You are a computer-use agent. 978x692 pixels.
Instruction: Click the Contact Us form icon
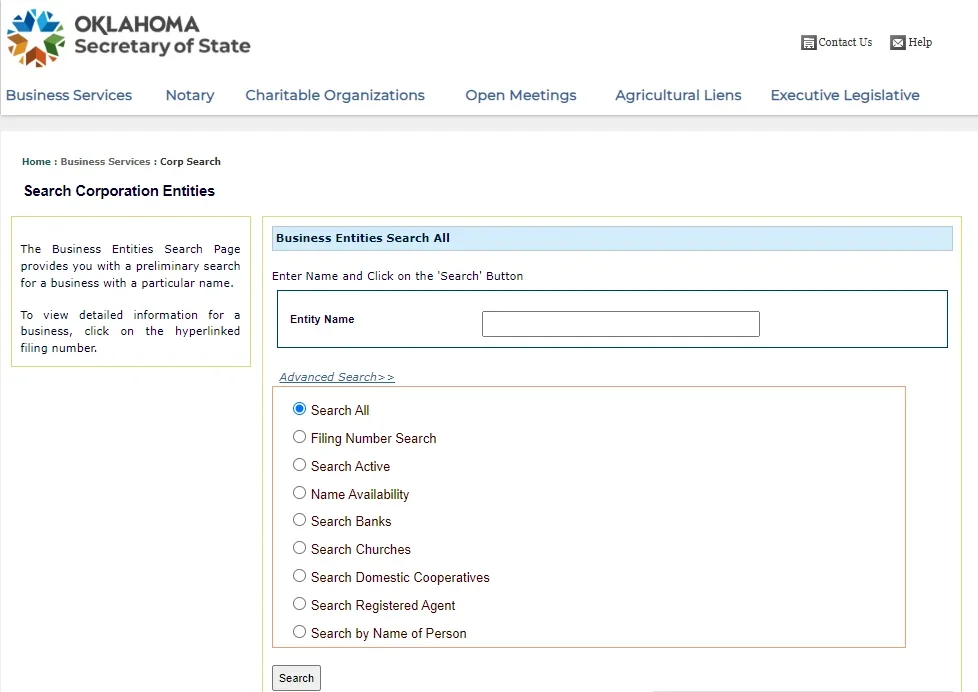tap(809, 43)
